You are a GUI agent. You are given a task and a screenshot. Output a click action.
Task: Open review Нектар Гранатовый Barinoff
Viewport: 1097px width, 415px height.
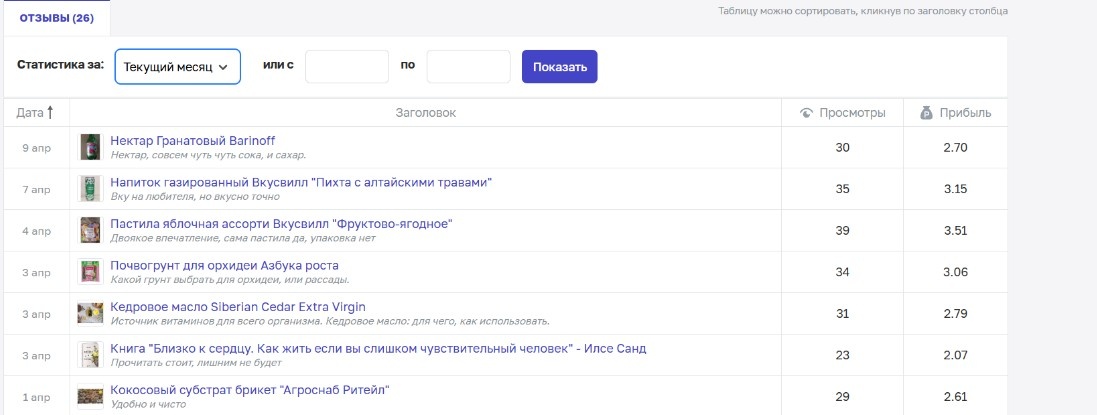(193, 141)
